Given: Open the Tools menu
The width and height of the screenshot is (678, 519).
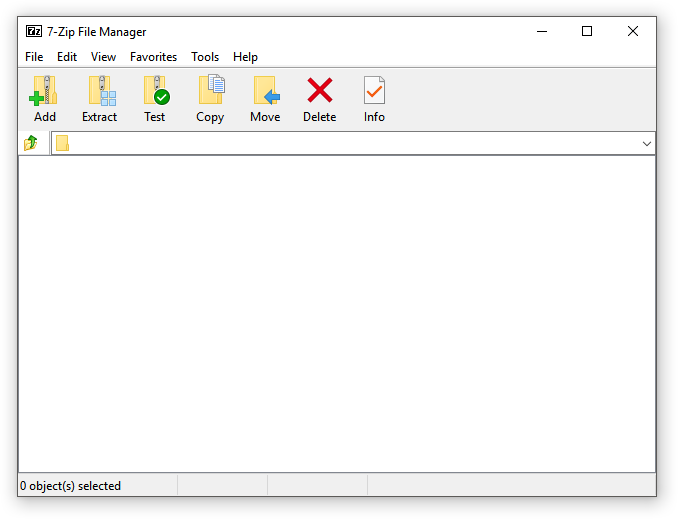Looking at the screenshot, I should point(205,57).
